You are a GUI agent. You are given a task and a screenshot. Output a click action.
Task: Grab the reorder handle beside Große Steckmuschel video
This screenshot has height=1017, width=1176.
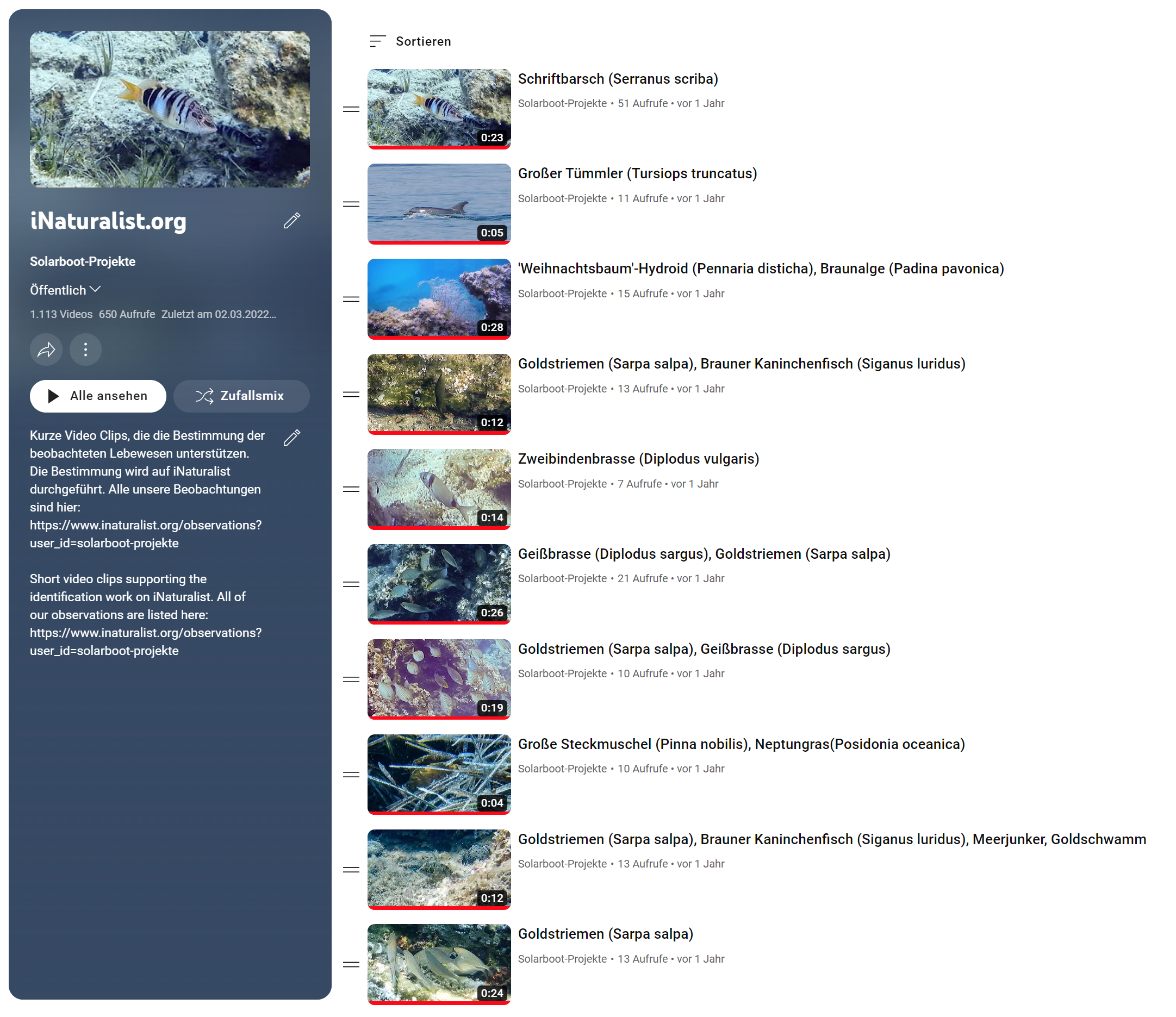click(351, 775)
